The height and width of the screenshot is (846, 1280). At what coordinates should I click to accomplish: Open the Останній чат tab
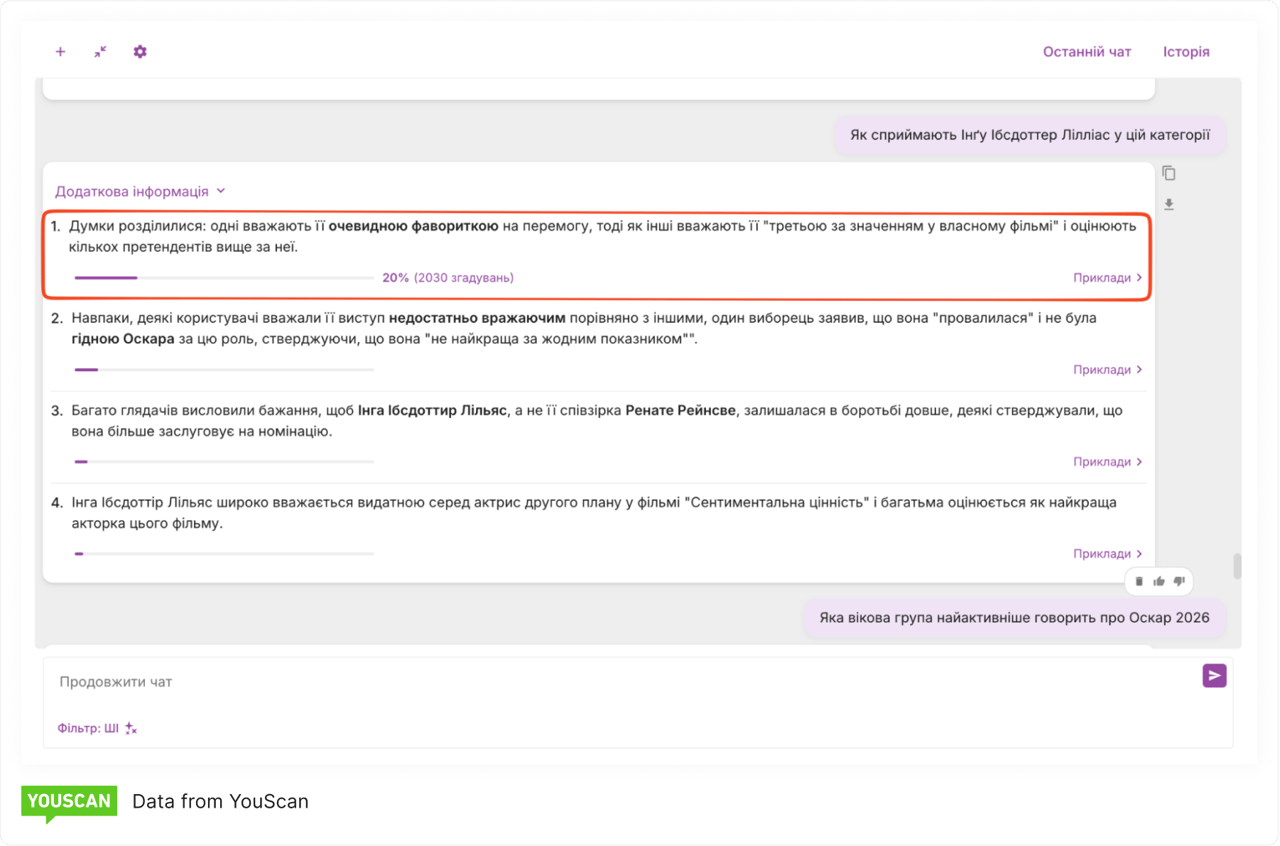(1087, 52)
